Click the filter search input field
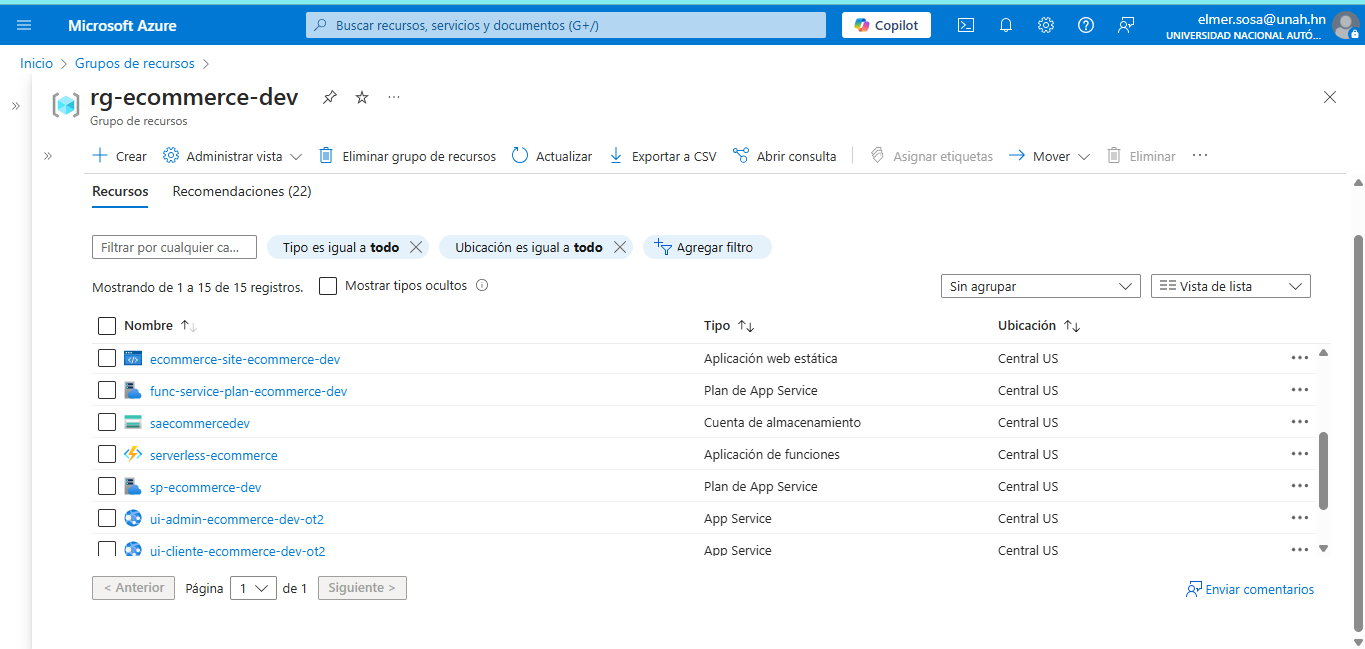This screenshot has width=1365, height=649. coord(174,246)
